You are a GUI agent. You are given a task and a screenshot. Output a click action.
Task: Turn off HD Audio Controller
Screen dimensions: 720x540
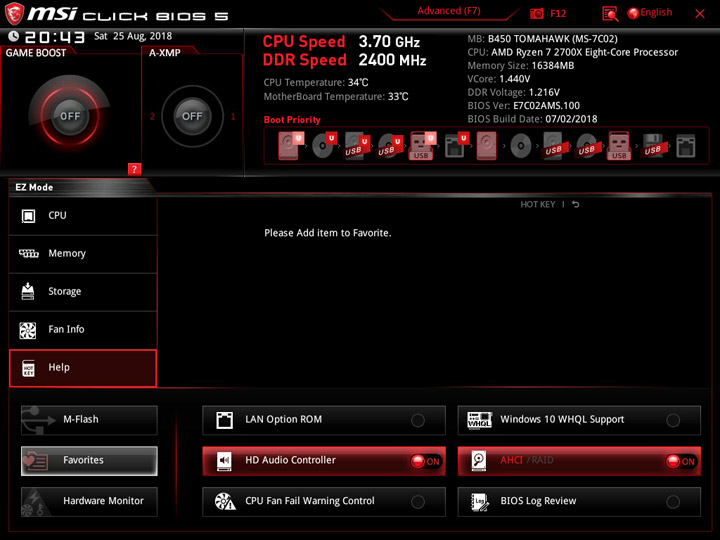[324, 461]
